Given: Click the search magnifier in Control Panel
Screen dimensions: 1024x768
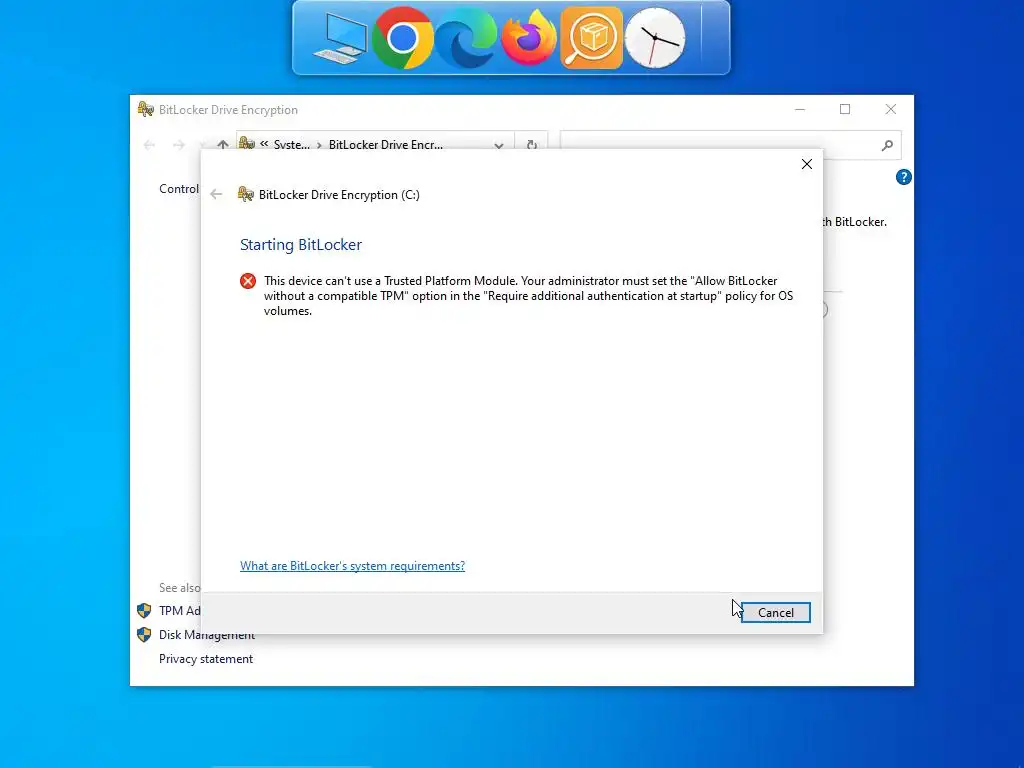Looking at the screenshot, I should tap(887, 145).
